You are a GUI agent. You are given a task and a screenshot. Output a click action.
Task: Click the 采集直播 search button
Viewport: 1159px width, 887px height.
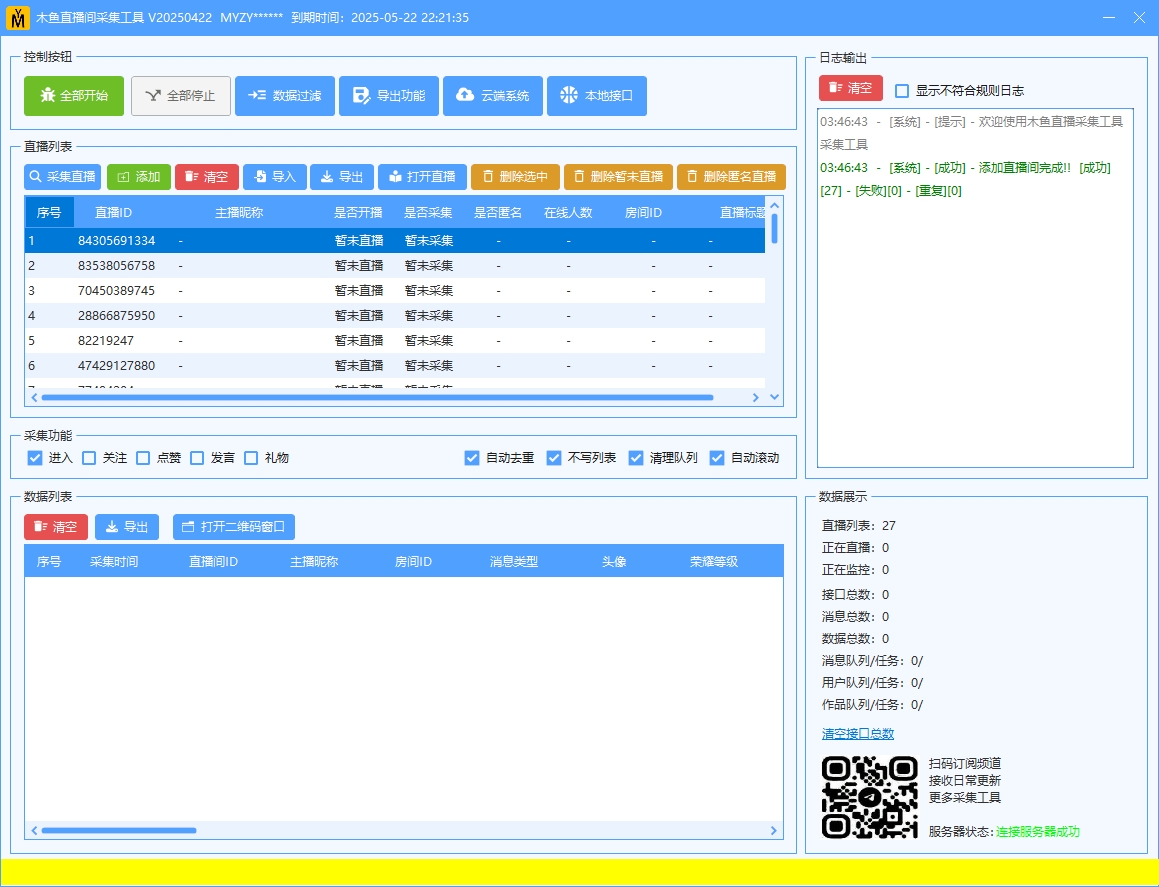click(x=63, y=177)
